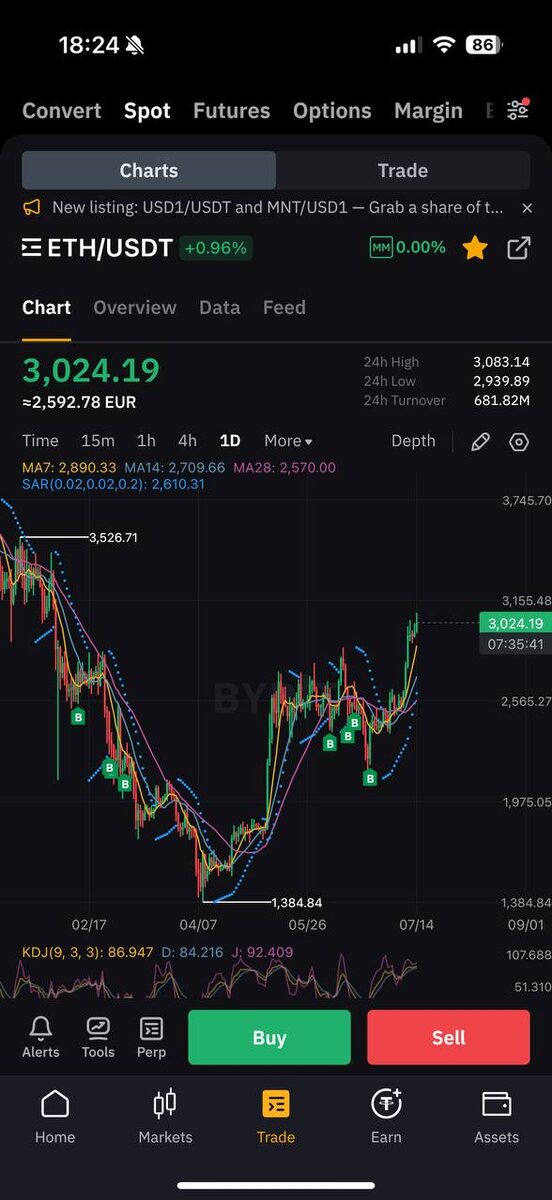
Task: Tap the ETH/USDT pair switcher icon
Action: pos(32,248)
